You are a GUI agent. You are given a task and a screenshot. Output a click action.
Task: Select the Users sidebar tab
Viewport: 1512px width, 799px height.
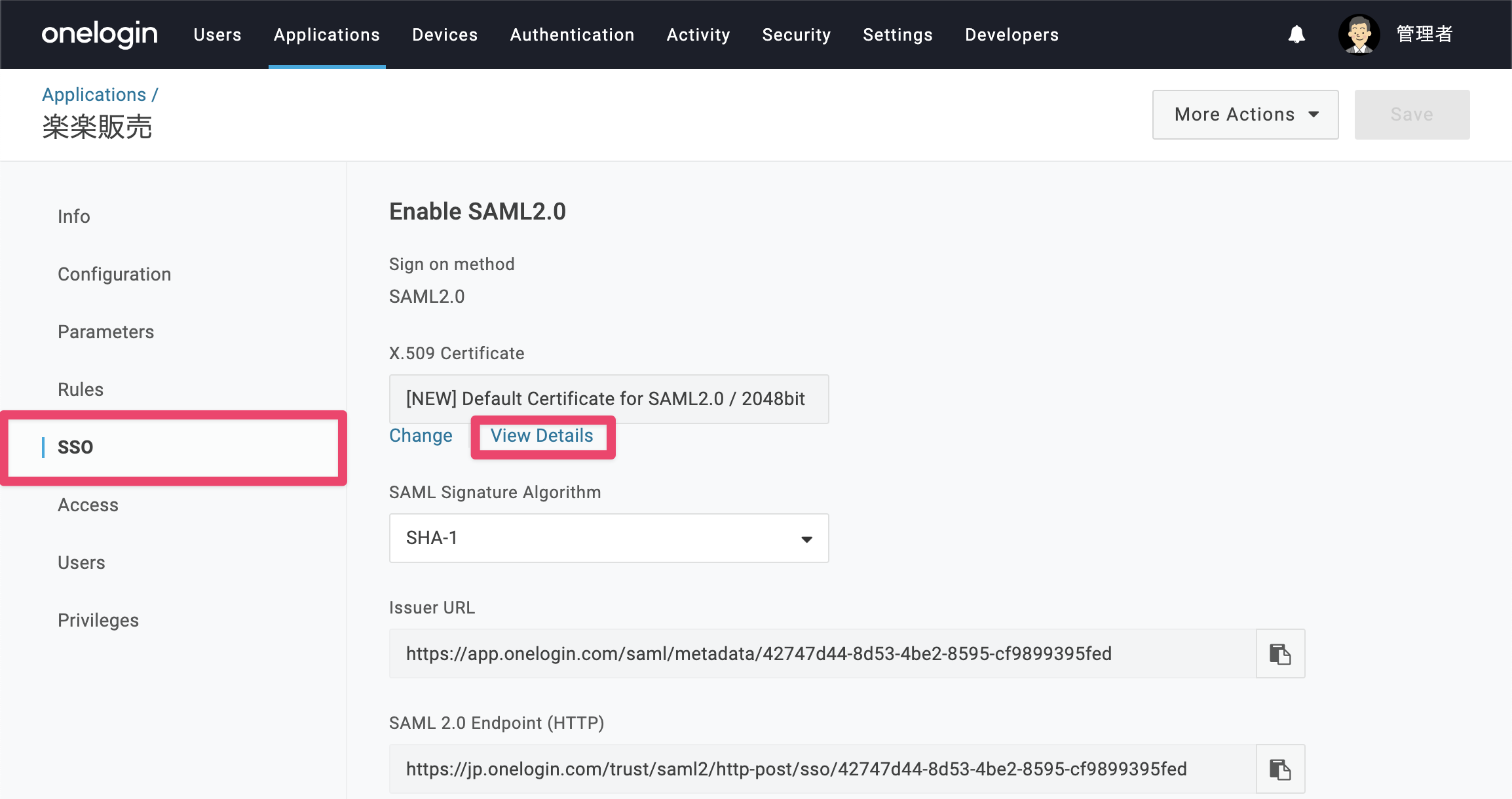tap(81, 562)
